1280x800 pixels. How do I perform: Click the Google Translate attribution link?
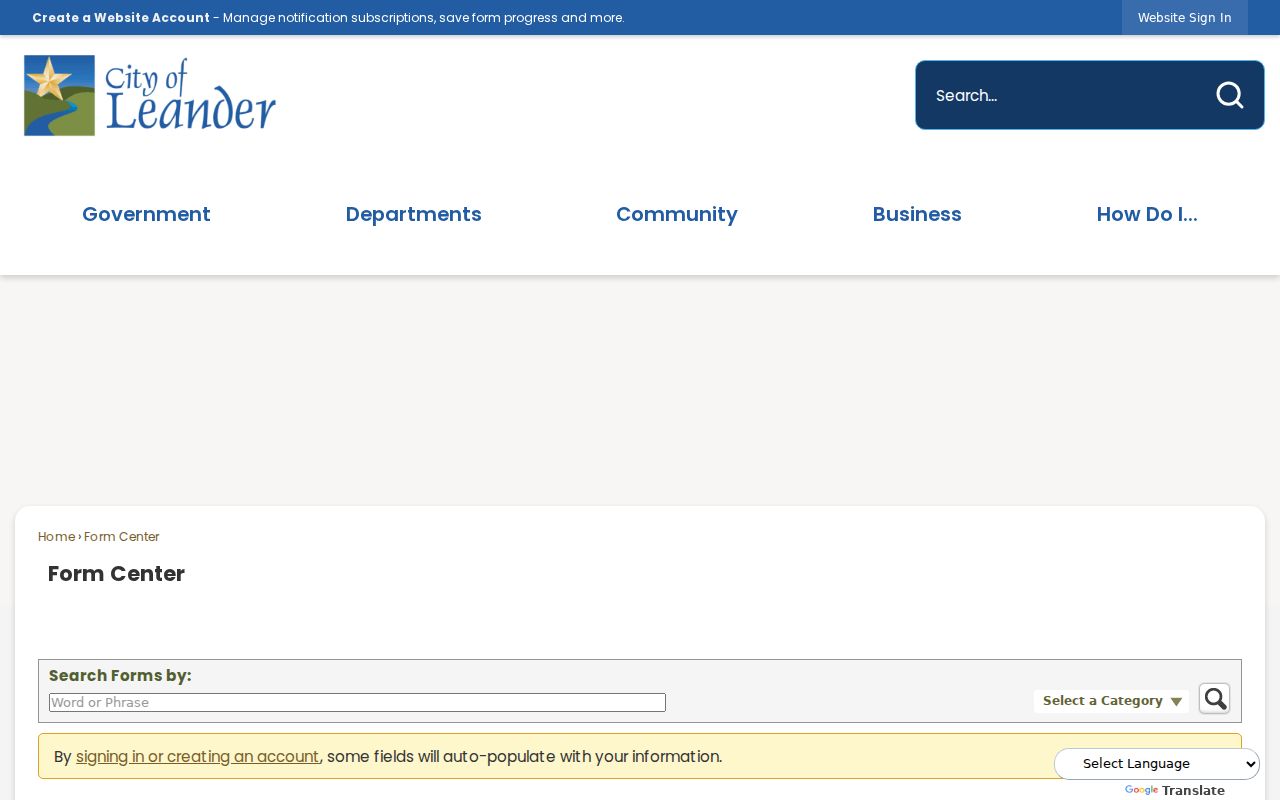tap(1175, 791)
